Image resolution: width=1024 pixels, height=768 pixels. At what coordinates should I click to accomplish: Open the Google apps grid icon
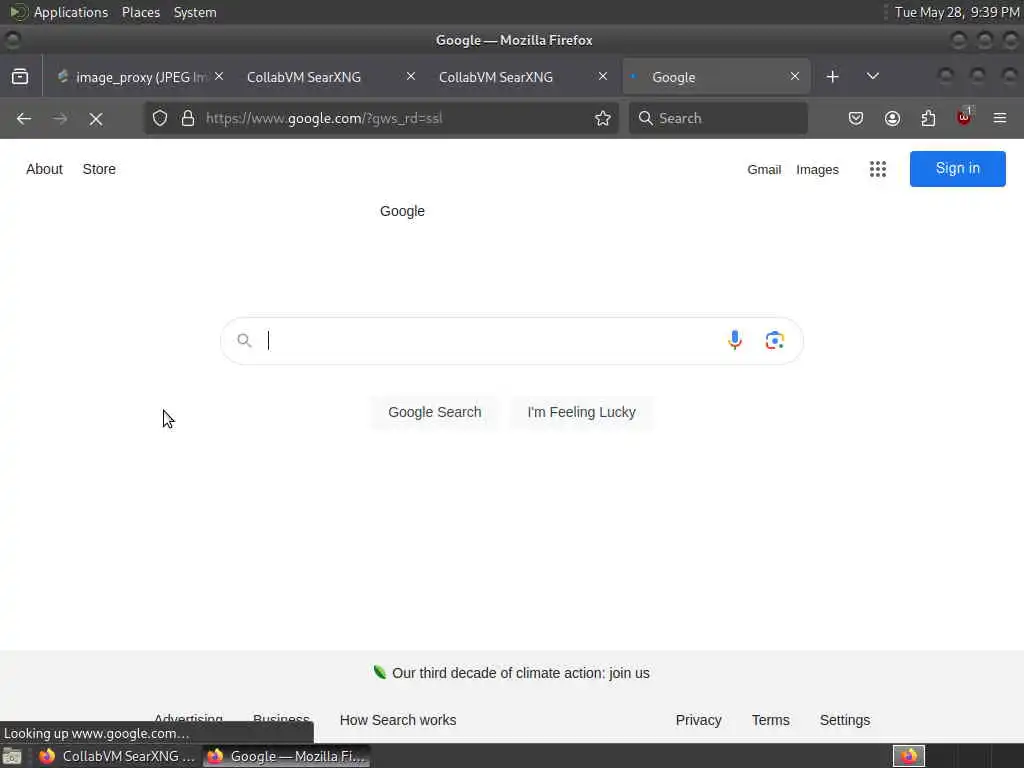click(878, 169)
